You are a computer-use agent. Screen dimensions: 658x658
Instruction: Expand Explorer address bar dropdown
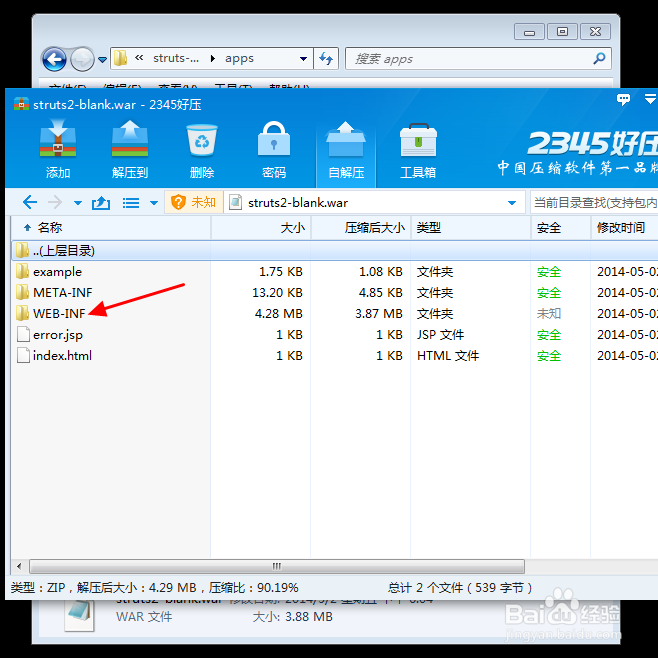click(303, 59)
